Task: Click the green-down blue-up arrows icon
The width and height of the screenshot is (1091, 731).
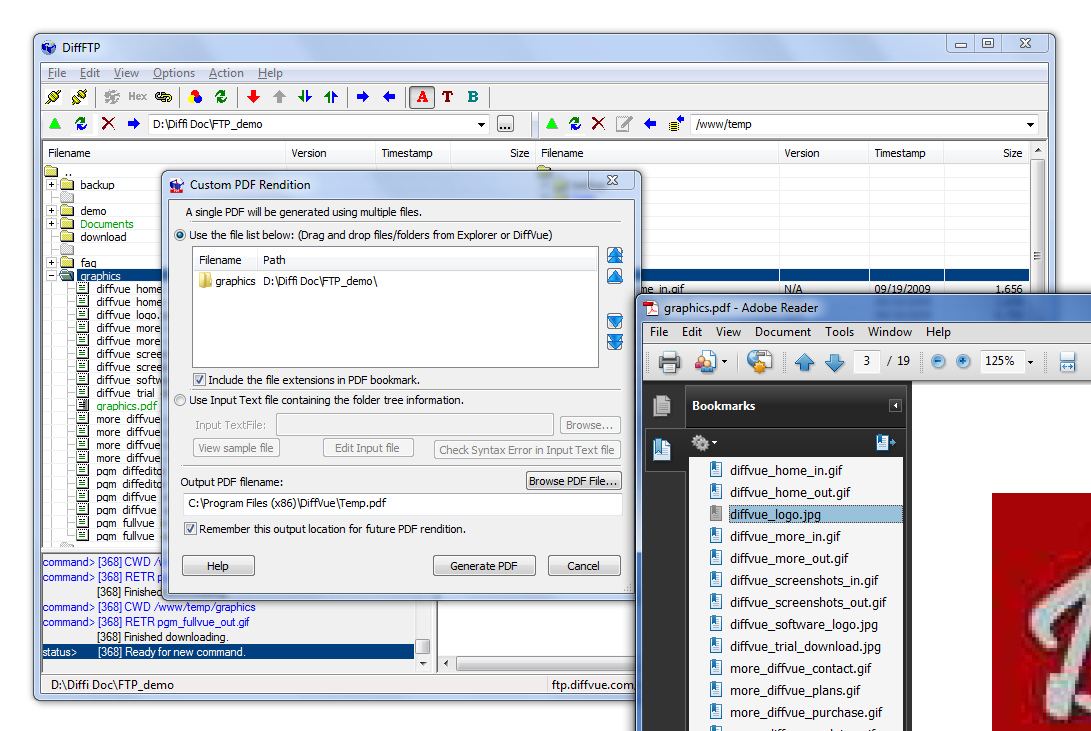Action: pos(305,97)
